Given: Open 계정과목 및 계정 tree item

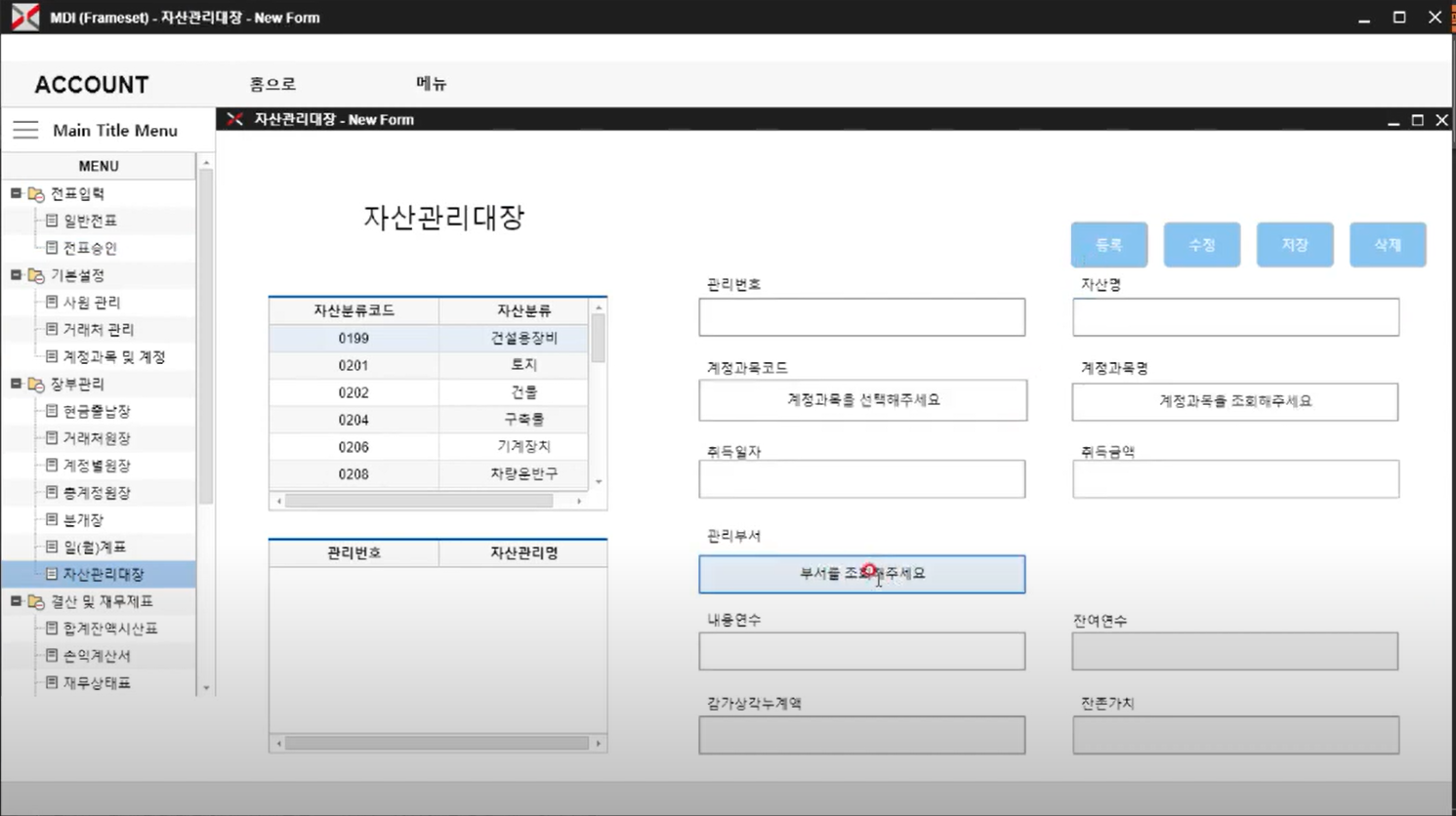Looking at the screenshot, I should coord(114,357).
